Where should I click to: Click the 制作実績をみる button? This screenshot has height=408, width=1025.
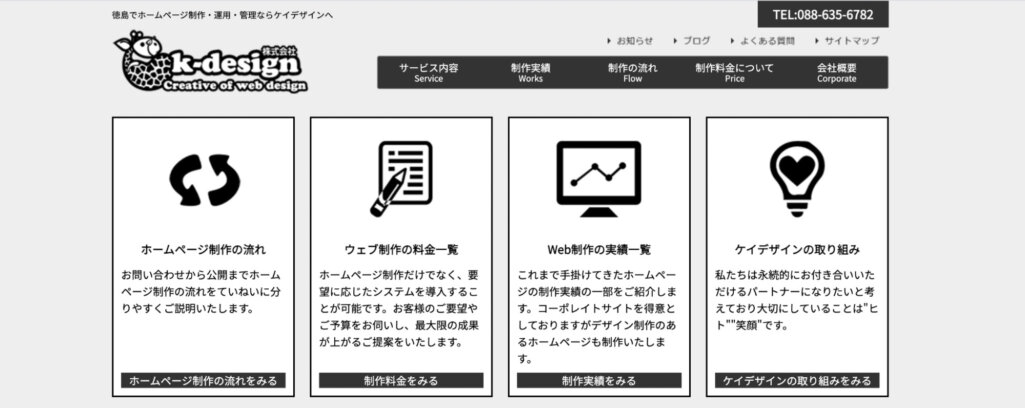tap(599, 381)
